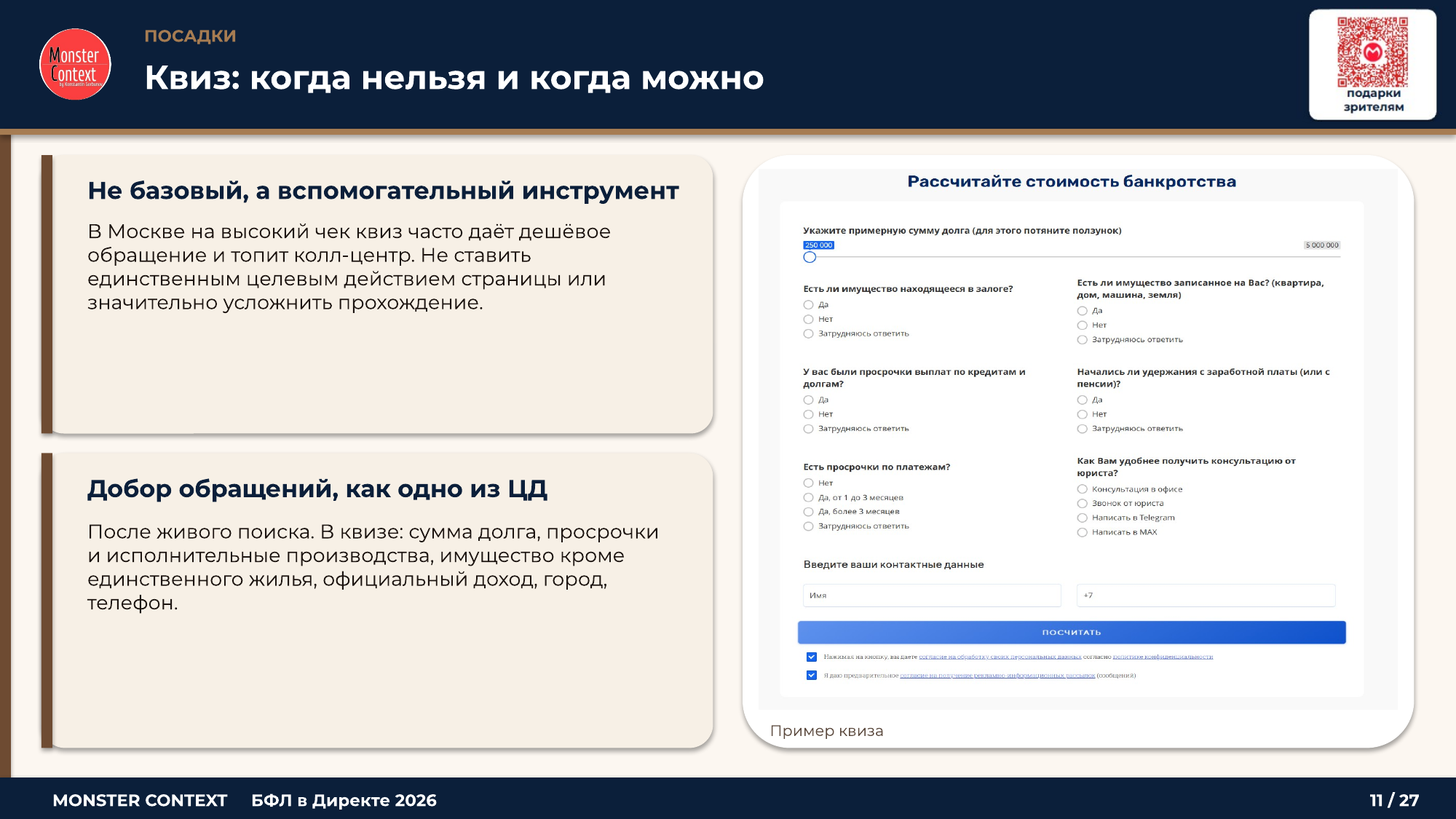The image size is (1456, 819).
Task: Click the blue 'ПОСЧИТАТЬ' button
Action: point(1072,633)
